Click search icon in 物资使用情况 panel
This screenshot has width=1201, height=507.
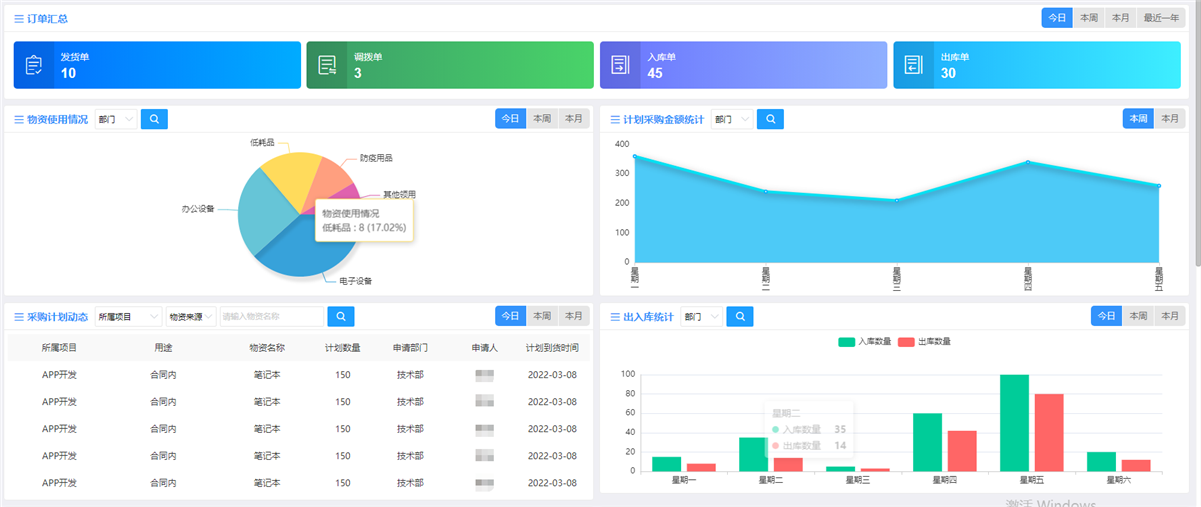pos(154,119)
